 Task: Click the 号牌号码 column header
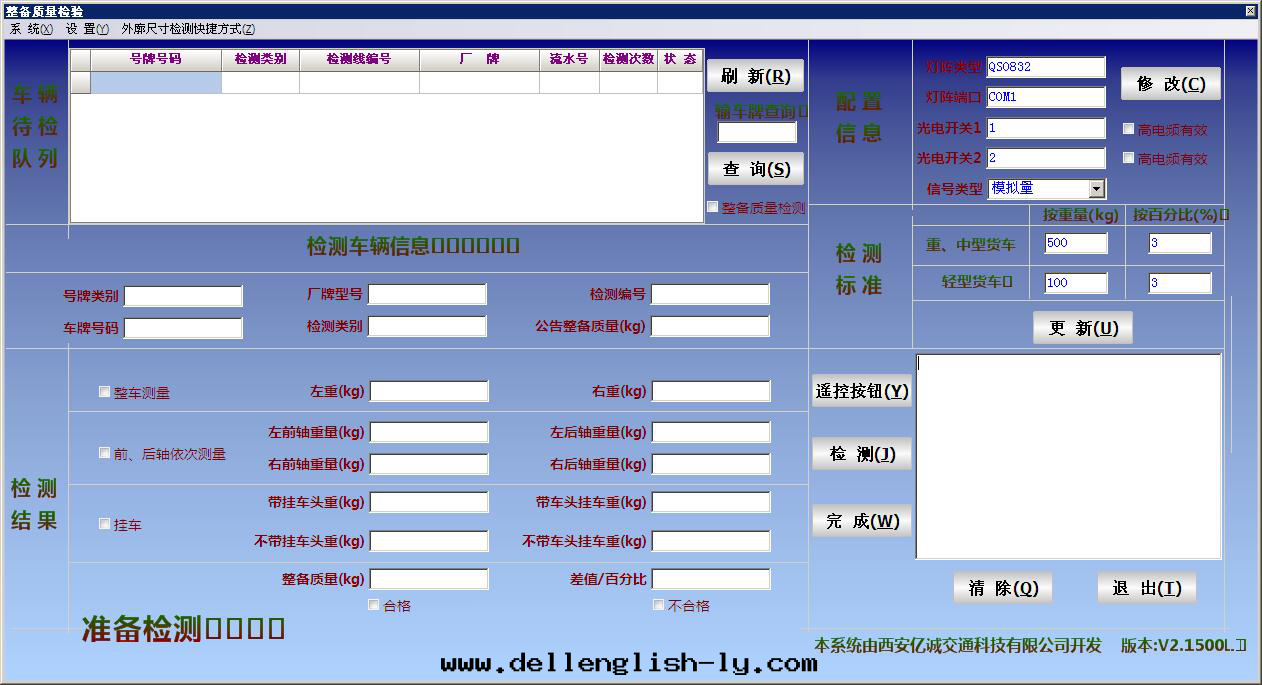(155, 59)
